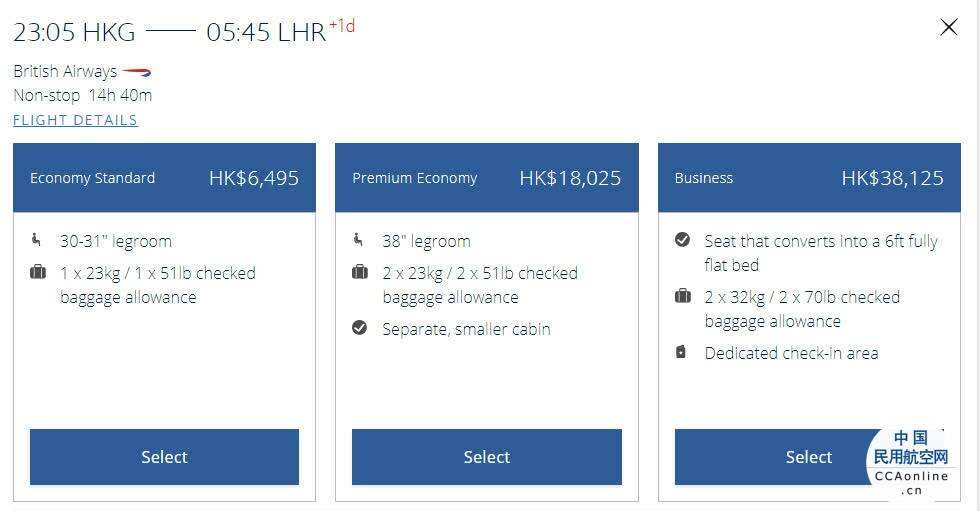The width and height of the screenshot is (980, 511).
Task: Click the Business HK$38,125 header
Action: click(809, 177)
